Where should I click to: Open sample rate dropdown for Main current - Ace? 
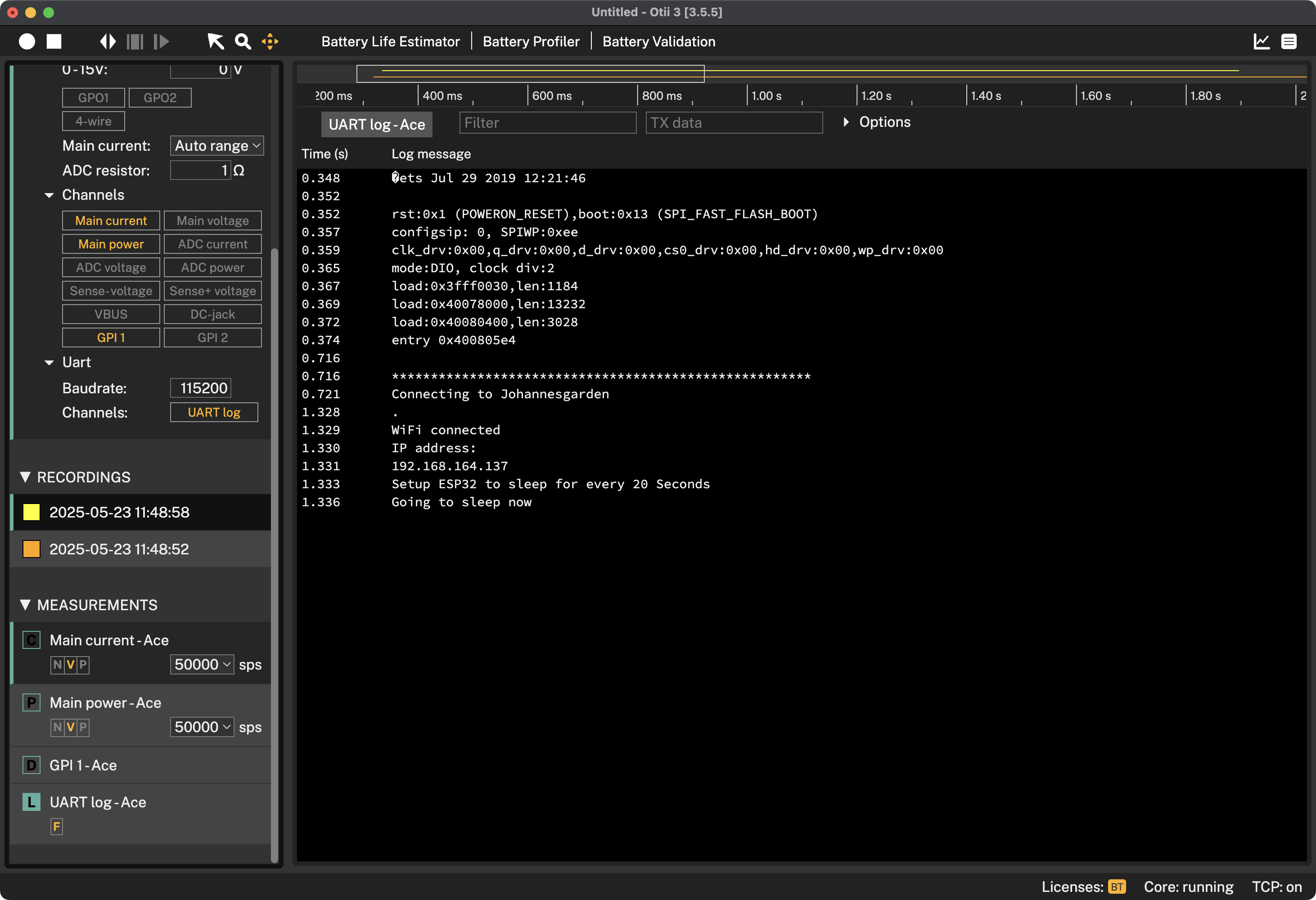[202, 665]
